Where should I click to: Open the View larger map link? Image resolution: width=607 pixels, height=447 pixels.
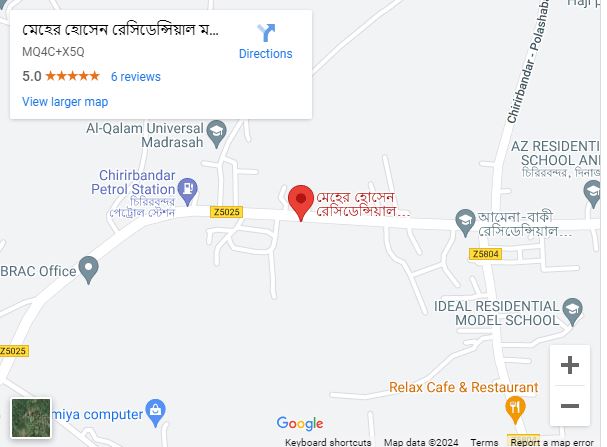click(x=65, y=102)
